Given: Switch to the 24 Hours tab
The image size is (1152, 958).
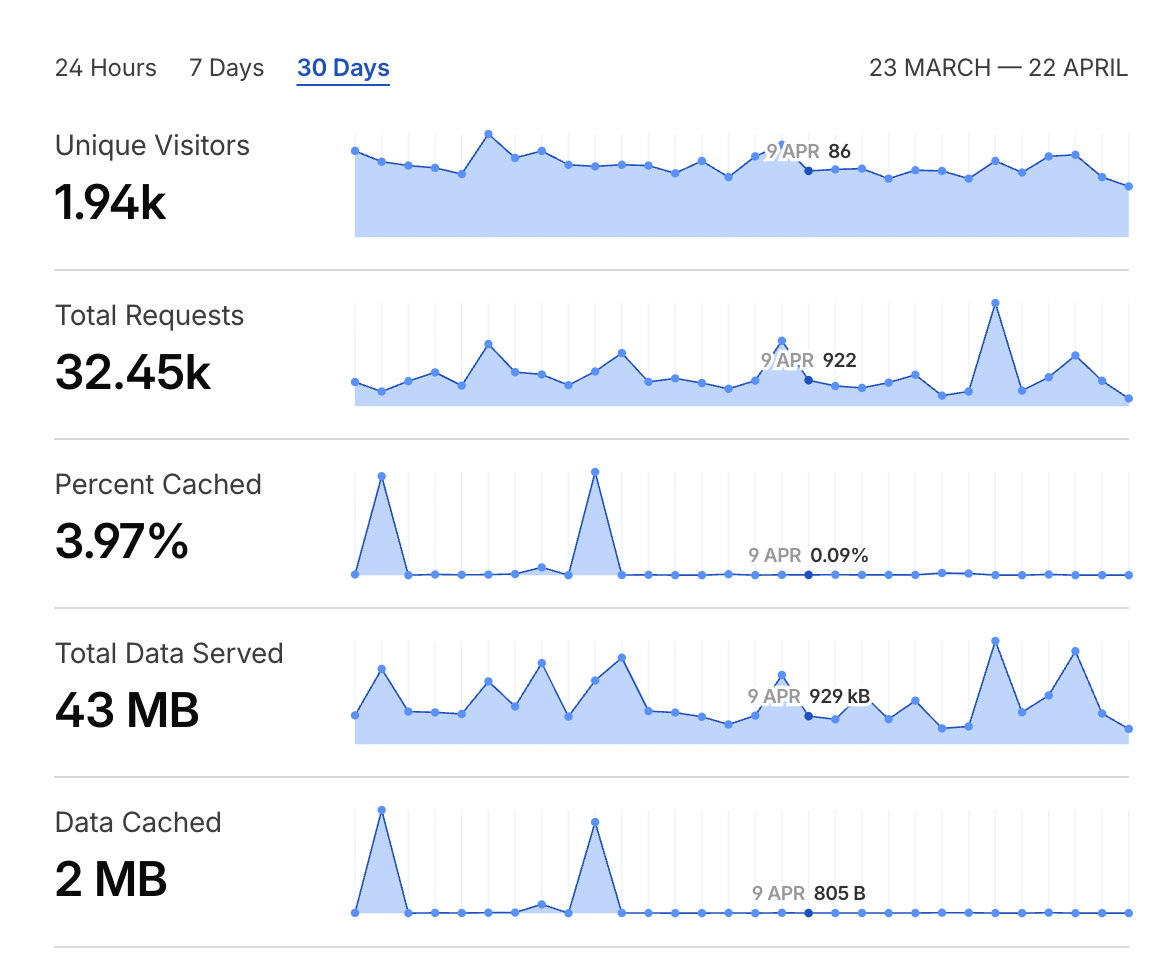Looking at the screenshot, I should point(106,68).
